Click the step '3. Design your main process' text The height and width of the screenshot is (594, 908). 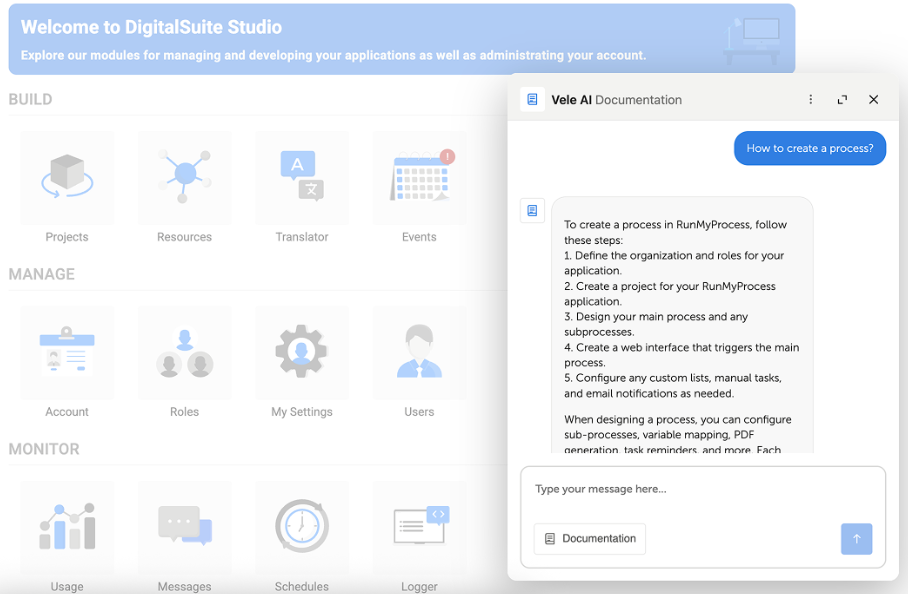pos(656,324)
